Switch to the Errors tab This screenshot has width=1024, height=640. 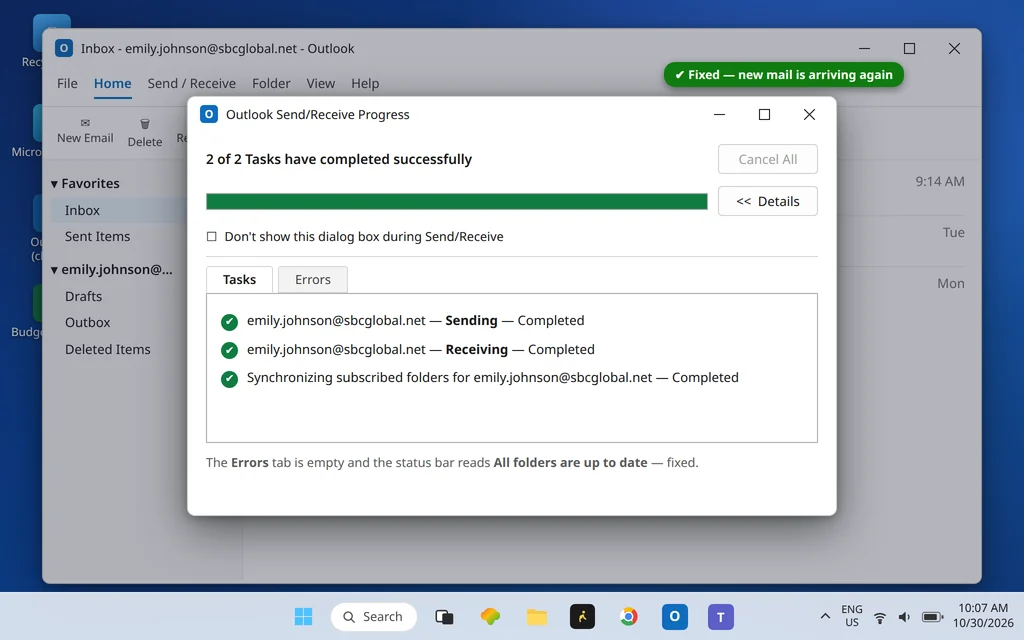point(313,280)
